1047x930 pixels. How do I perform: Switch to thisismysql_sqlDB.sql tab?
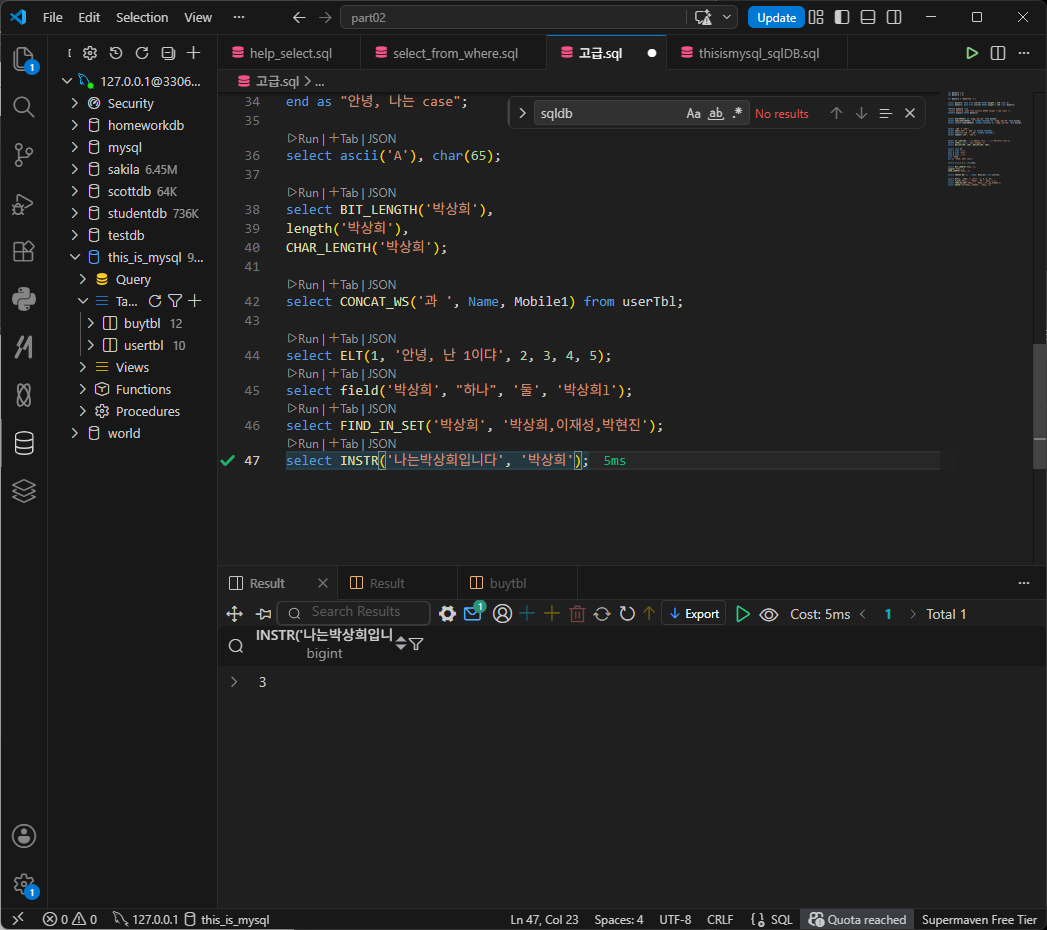point(757,53)
